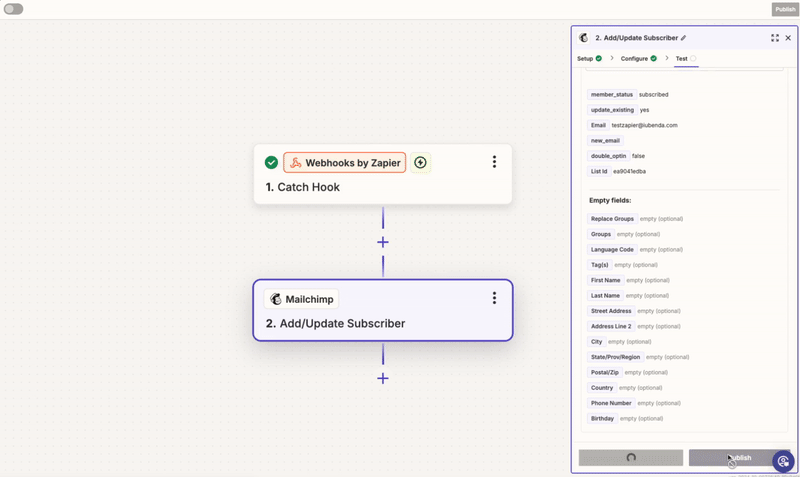Close the Add/Update Subscriber panel
800x477 pixels.
[788, 38]
